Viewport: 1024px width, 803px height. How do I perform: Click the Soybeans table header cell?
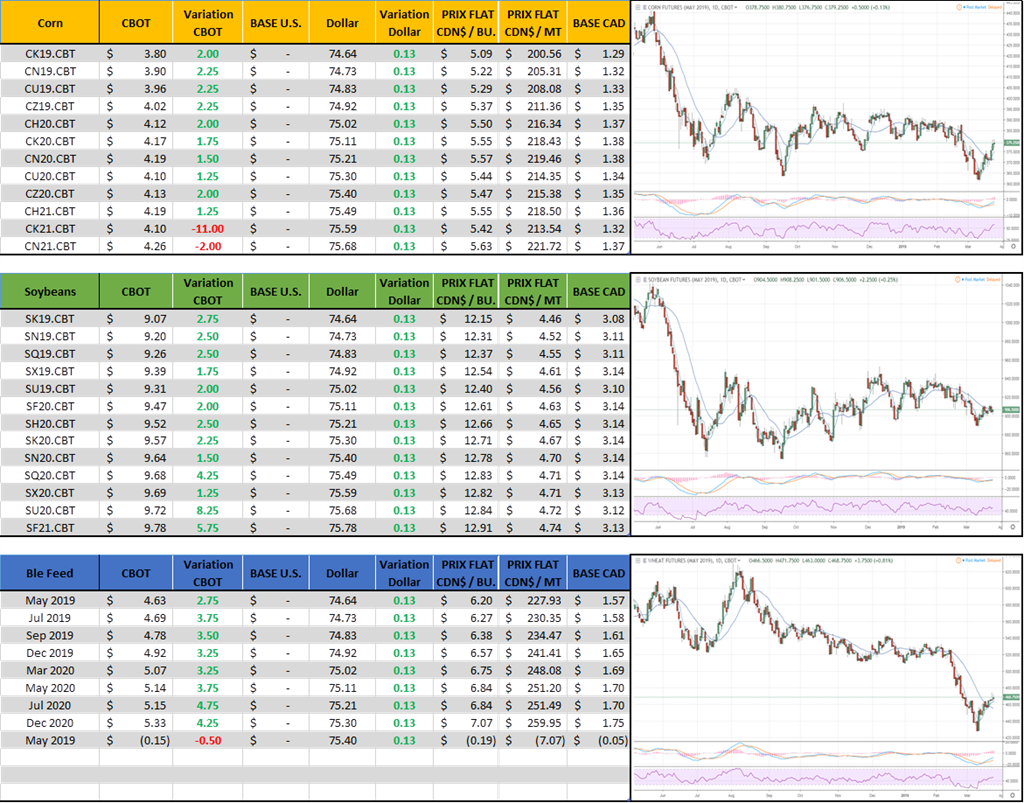coord(49,292)
